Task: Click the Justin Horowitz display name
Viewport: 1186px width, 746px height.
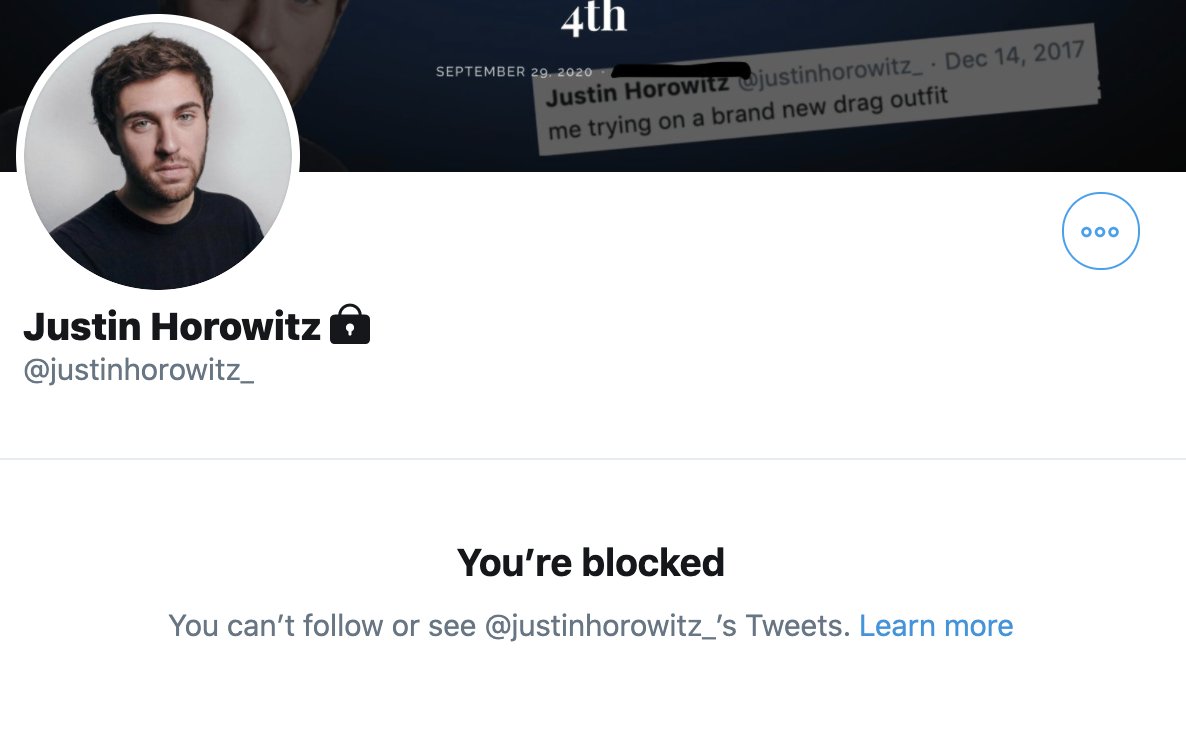Action: click(x=172, y=327)
